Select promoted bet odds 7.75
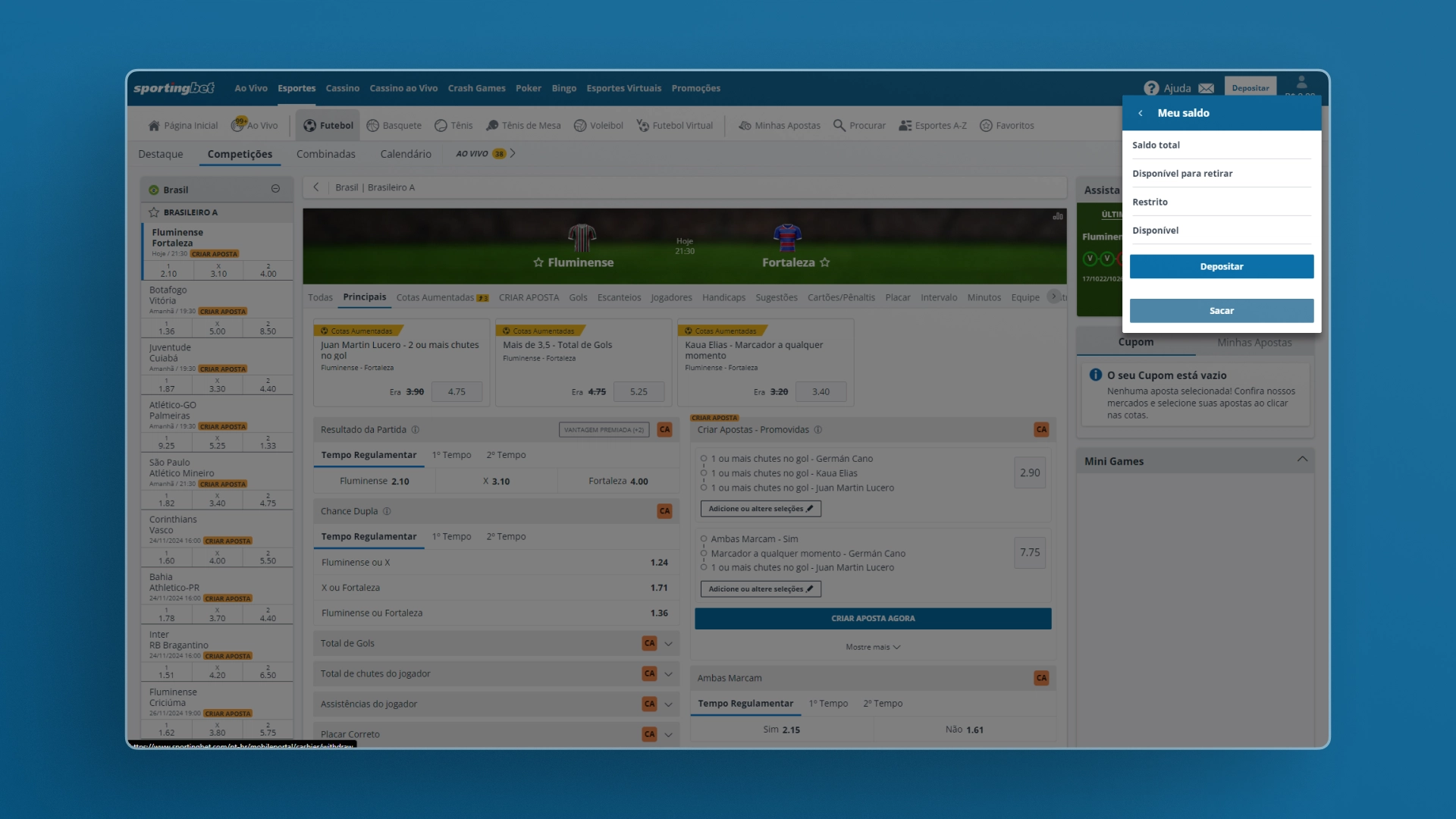This screenshot has height=819, width=1456. pos(1030,553)
